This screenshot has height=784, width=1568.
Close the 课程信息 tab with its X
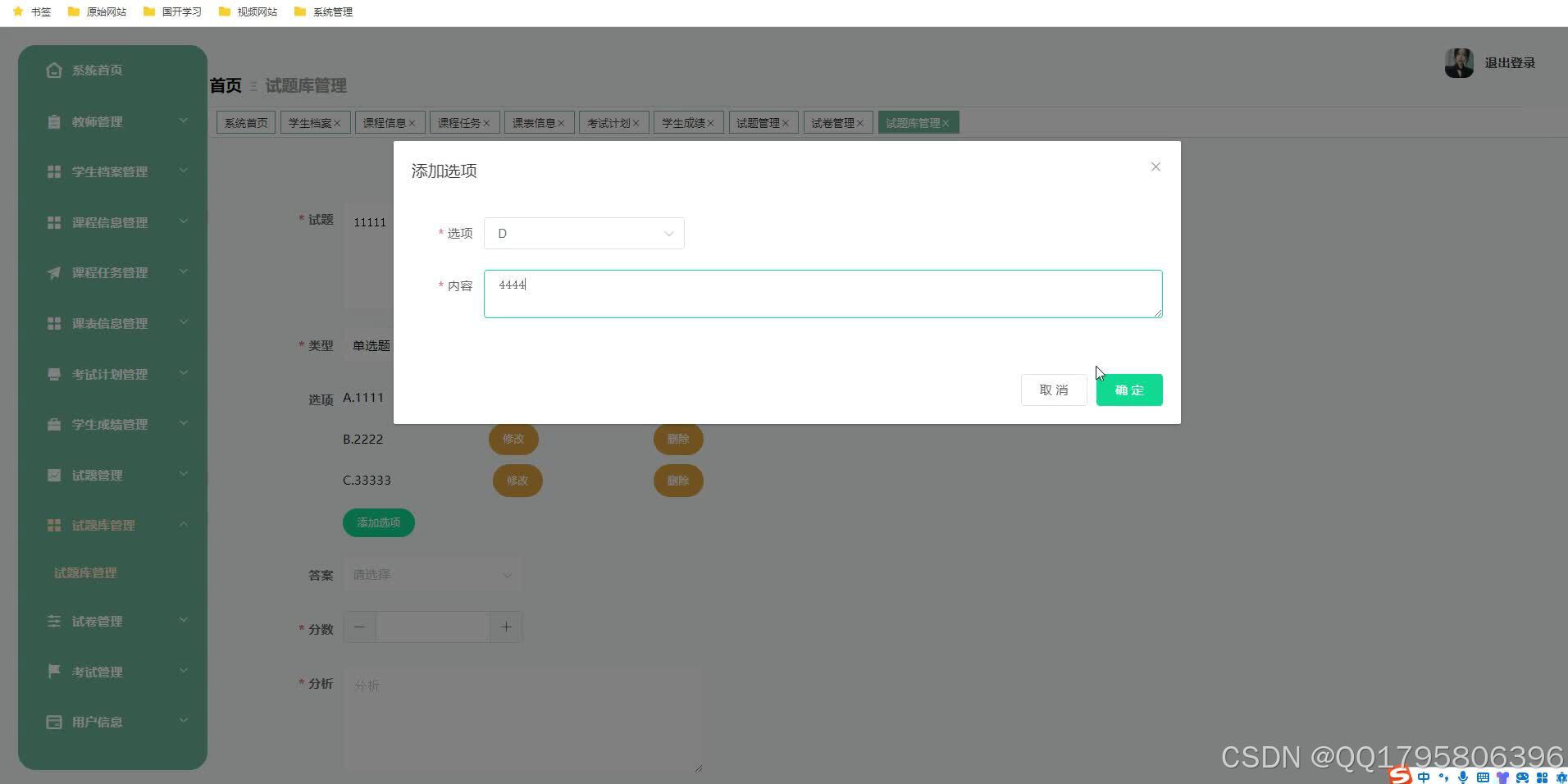412,123
